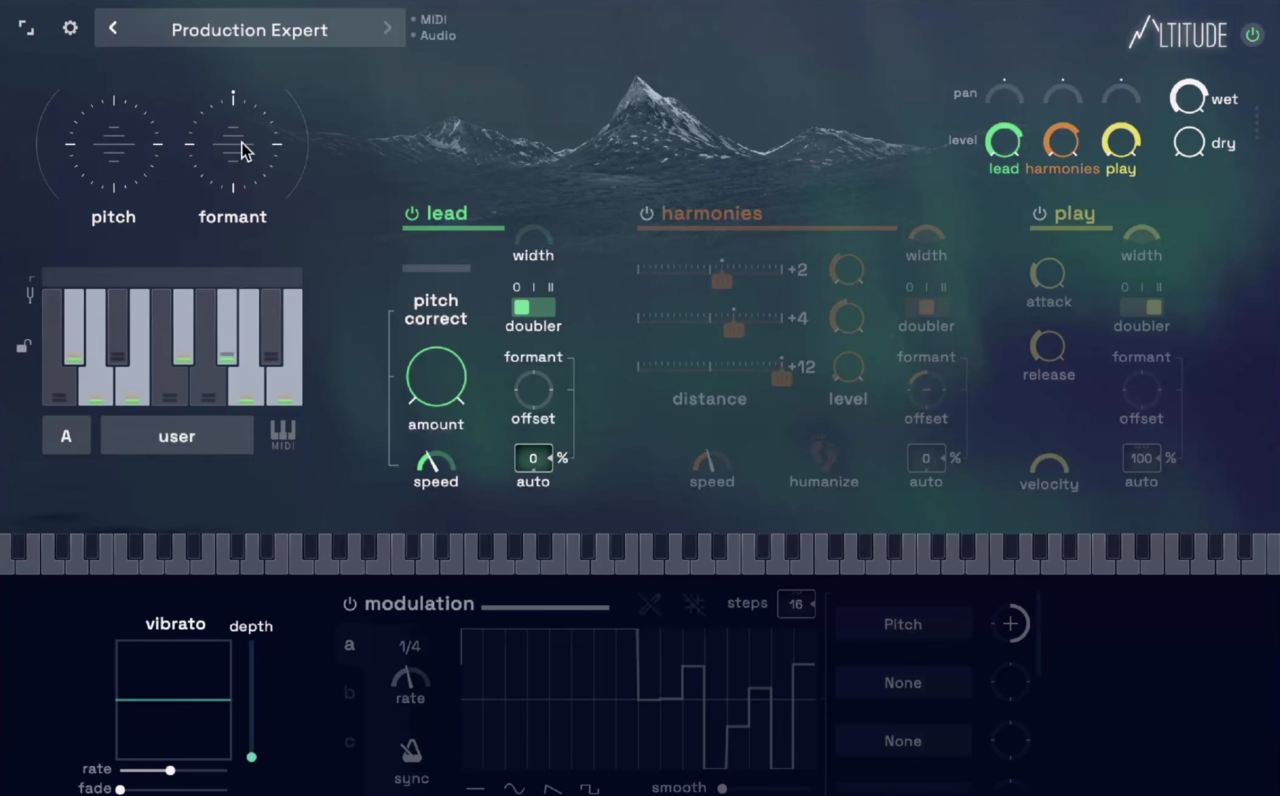Click the green lead level knob
This screenshot has width=1280, height=796.
[x=1004, y=141]
